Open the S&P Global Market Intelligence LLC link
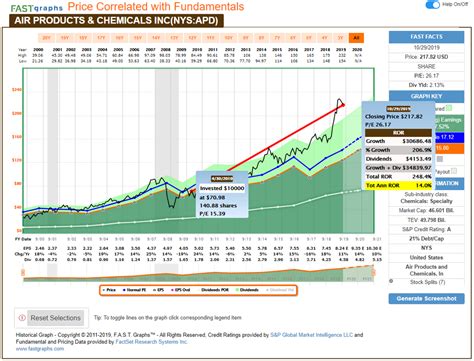 (311, 335)
